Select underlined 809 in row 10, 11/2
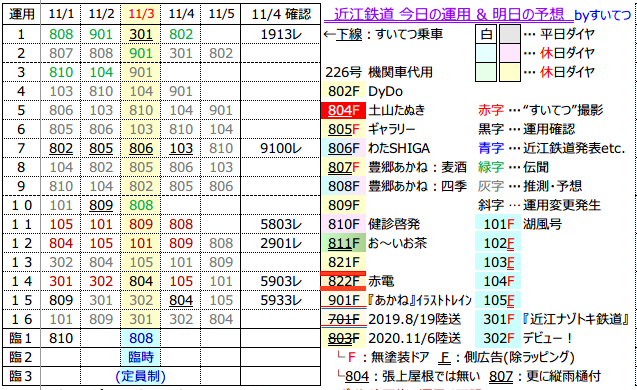 tap(101, 205)
